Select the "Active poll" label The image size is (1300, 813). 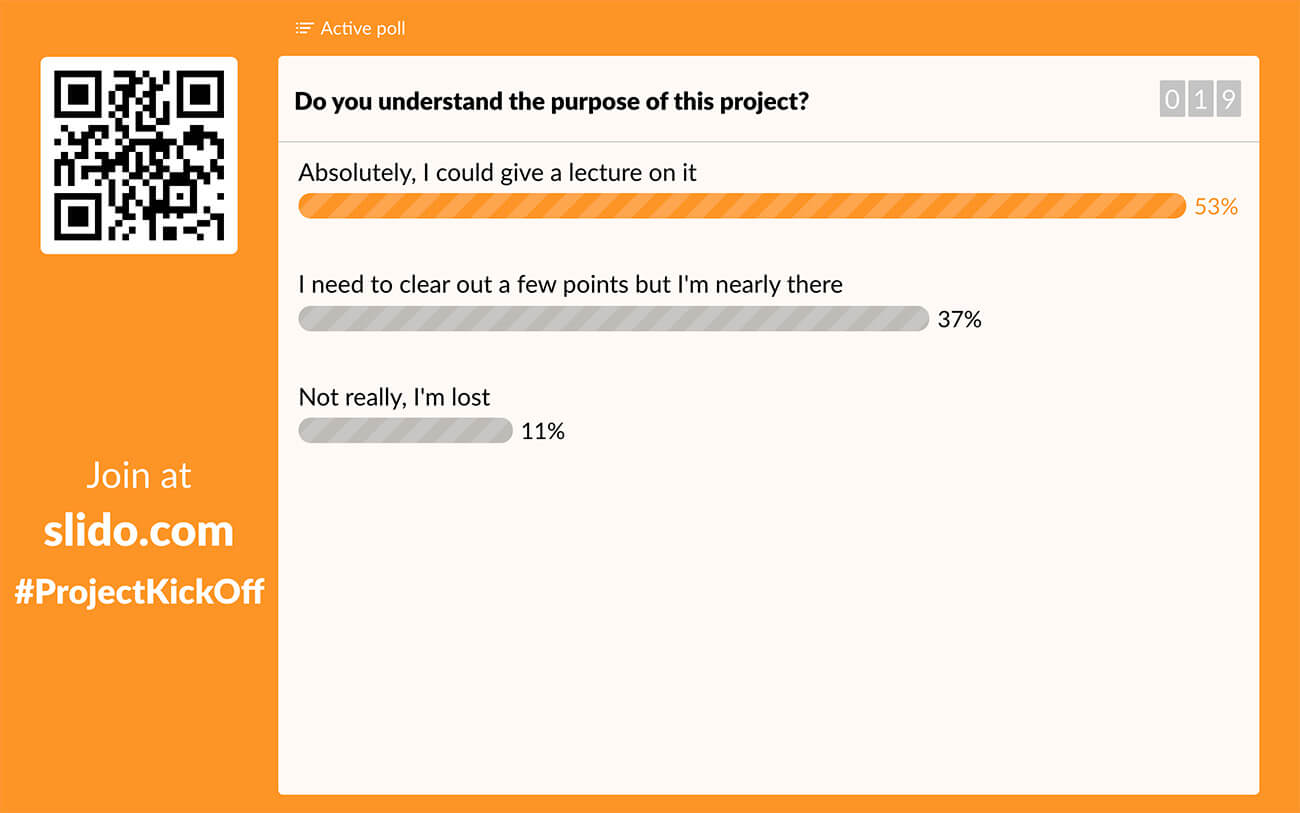pos(363,28)
